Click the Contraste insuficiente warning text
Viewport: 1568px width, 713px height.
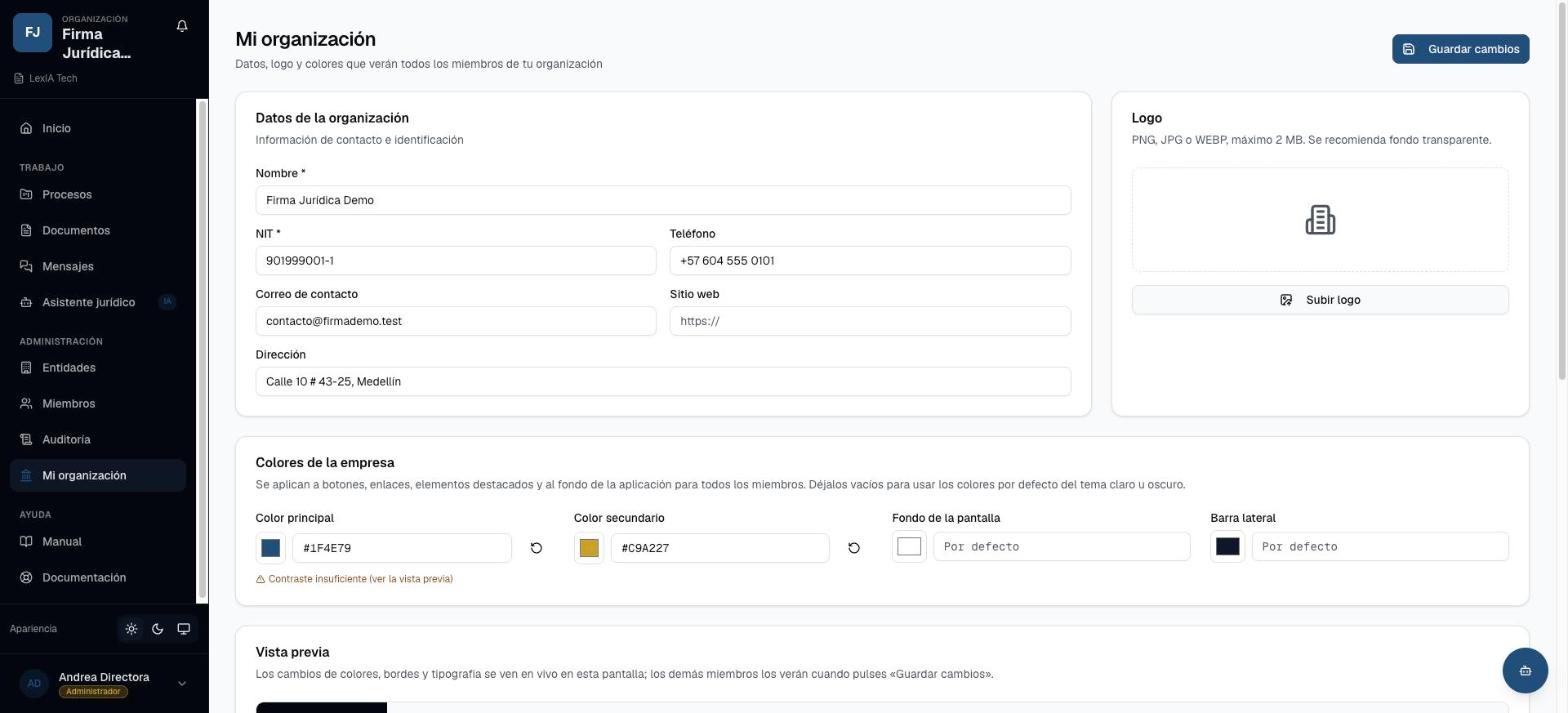click(360, 579)
